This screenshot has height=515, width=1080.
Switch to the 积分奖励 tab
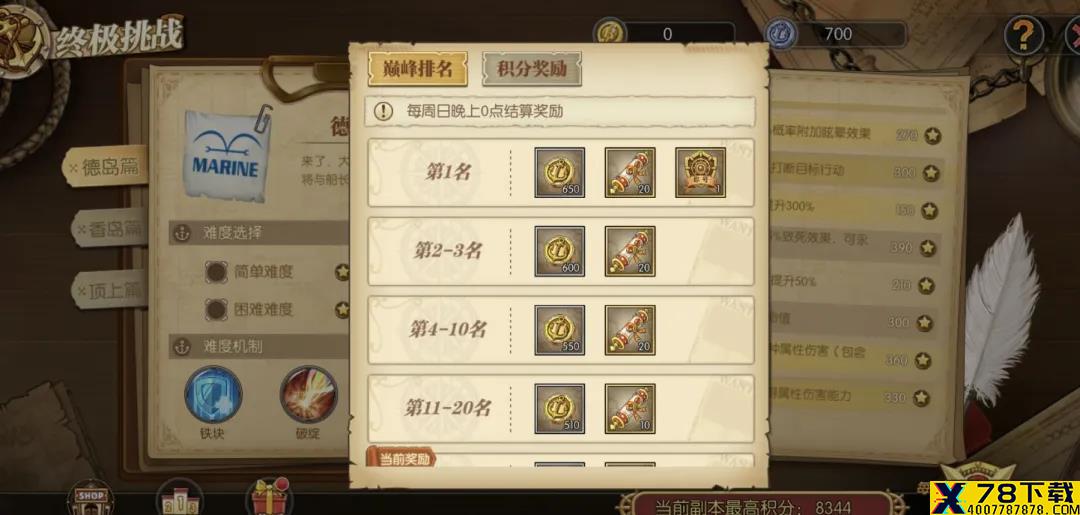532,70
